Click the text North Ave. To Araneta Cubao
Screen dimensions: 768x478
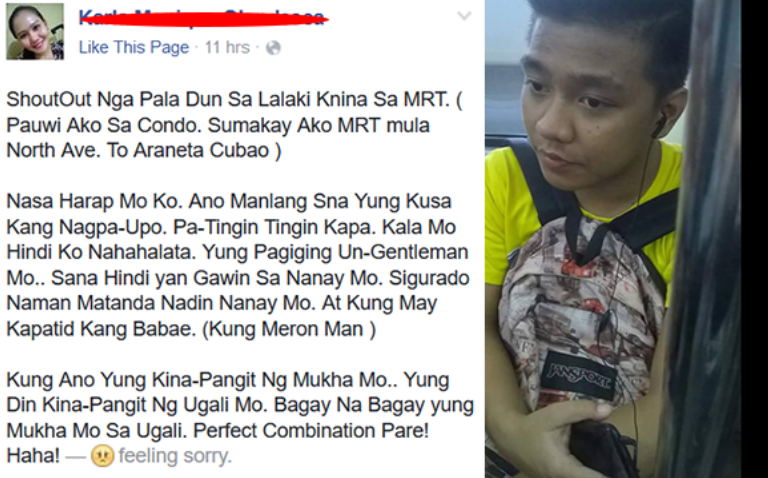click(144, 150)
